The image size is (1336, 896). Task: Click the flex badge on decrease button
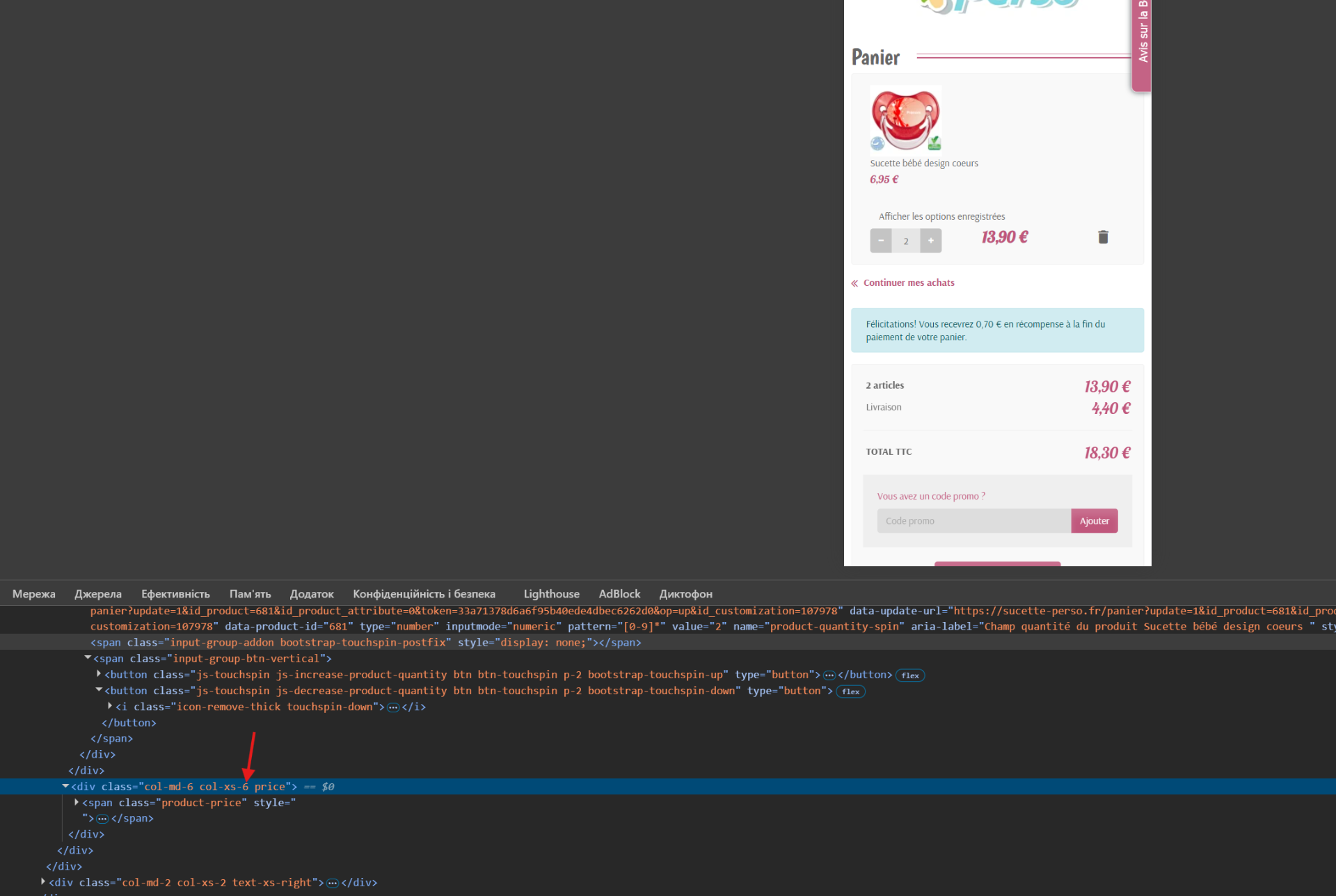(x=850, y=691)
